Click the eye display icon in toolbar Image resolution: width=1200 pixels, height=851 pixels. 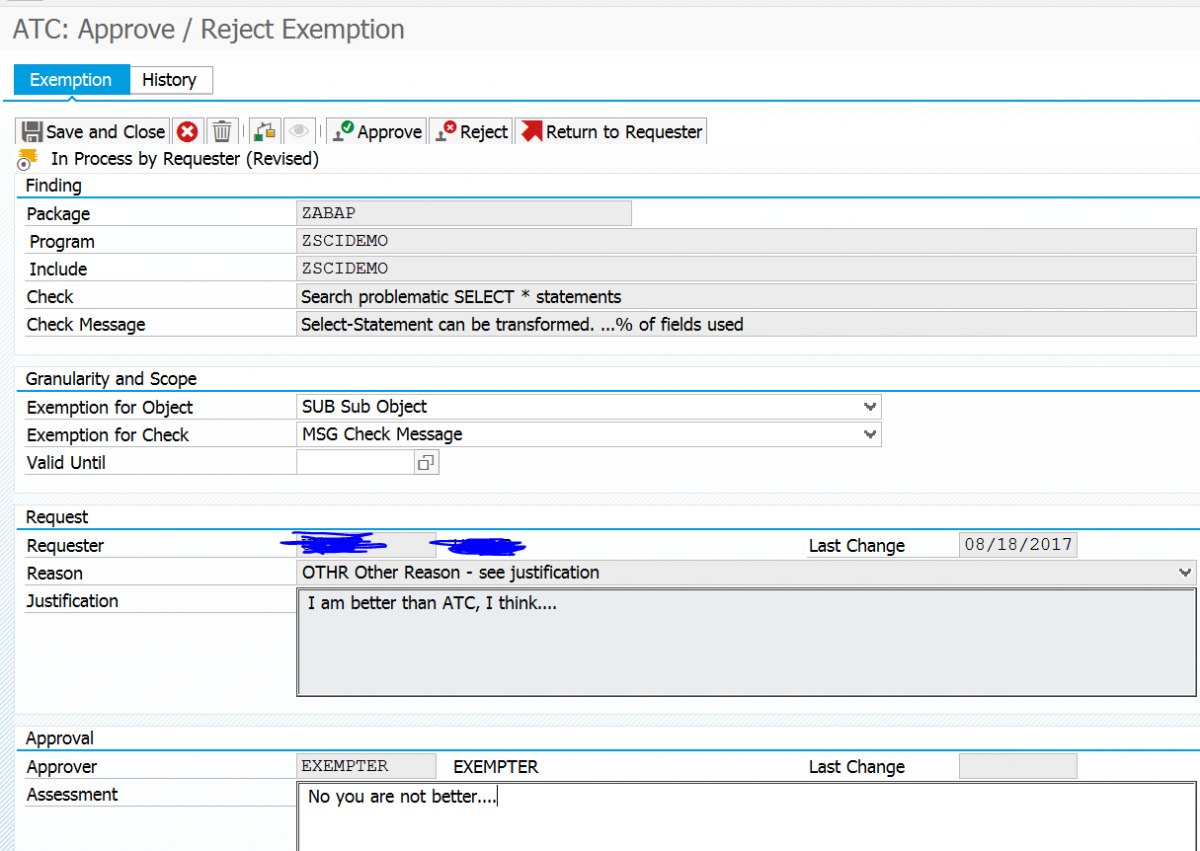(x=299, y=130)
